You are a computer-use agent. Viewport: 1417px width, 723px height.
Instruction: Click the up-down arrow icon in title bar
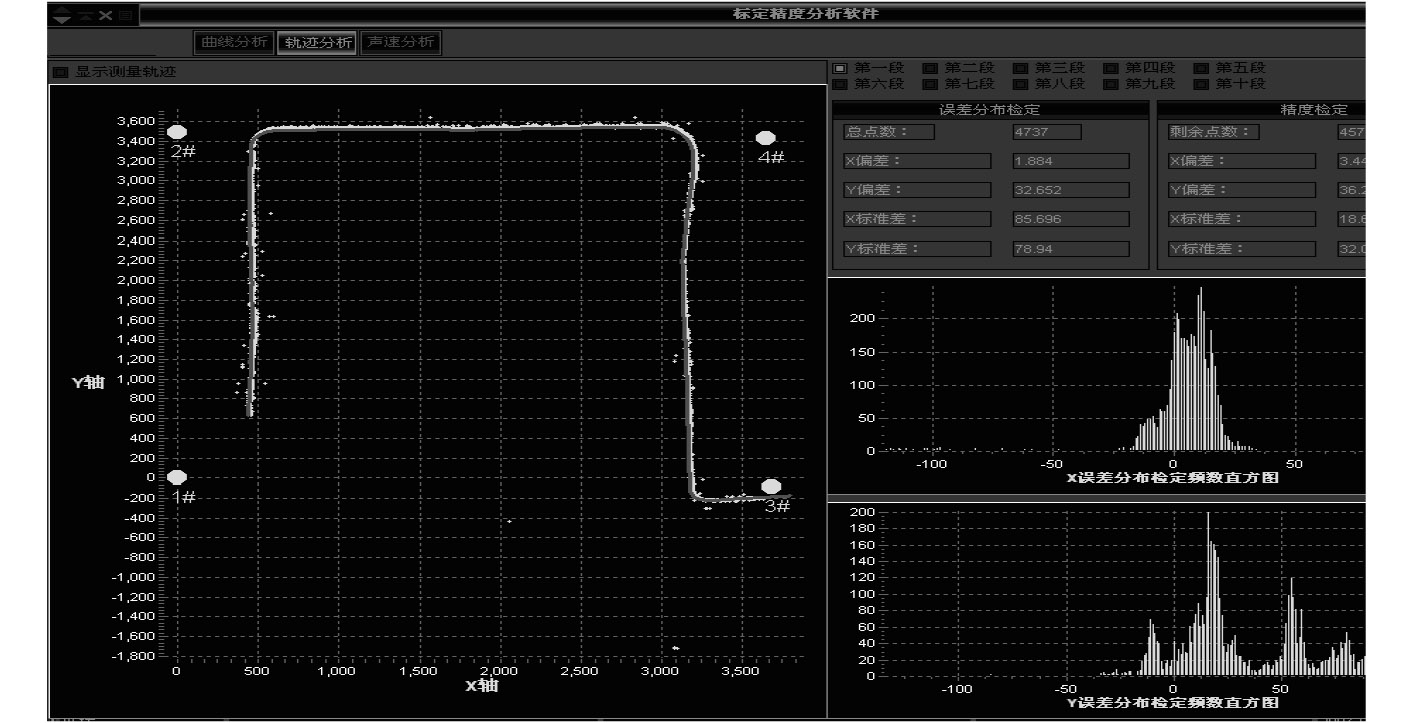[62, 15]
